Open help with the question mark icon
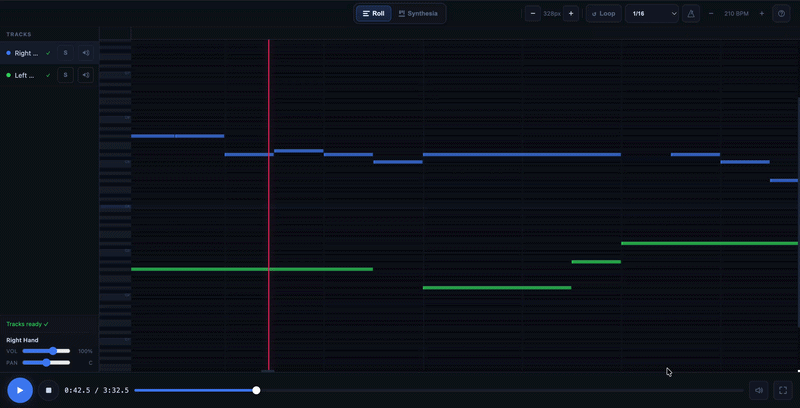Image resolution: width=800 pixels, height=408 pixels. (x=782, y=14)
